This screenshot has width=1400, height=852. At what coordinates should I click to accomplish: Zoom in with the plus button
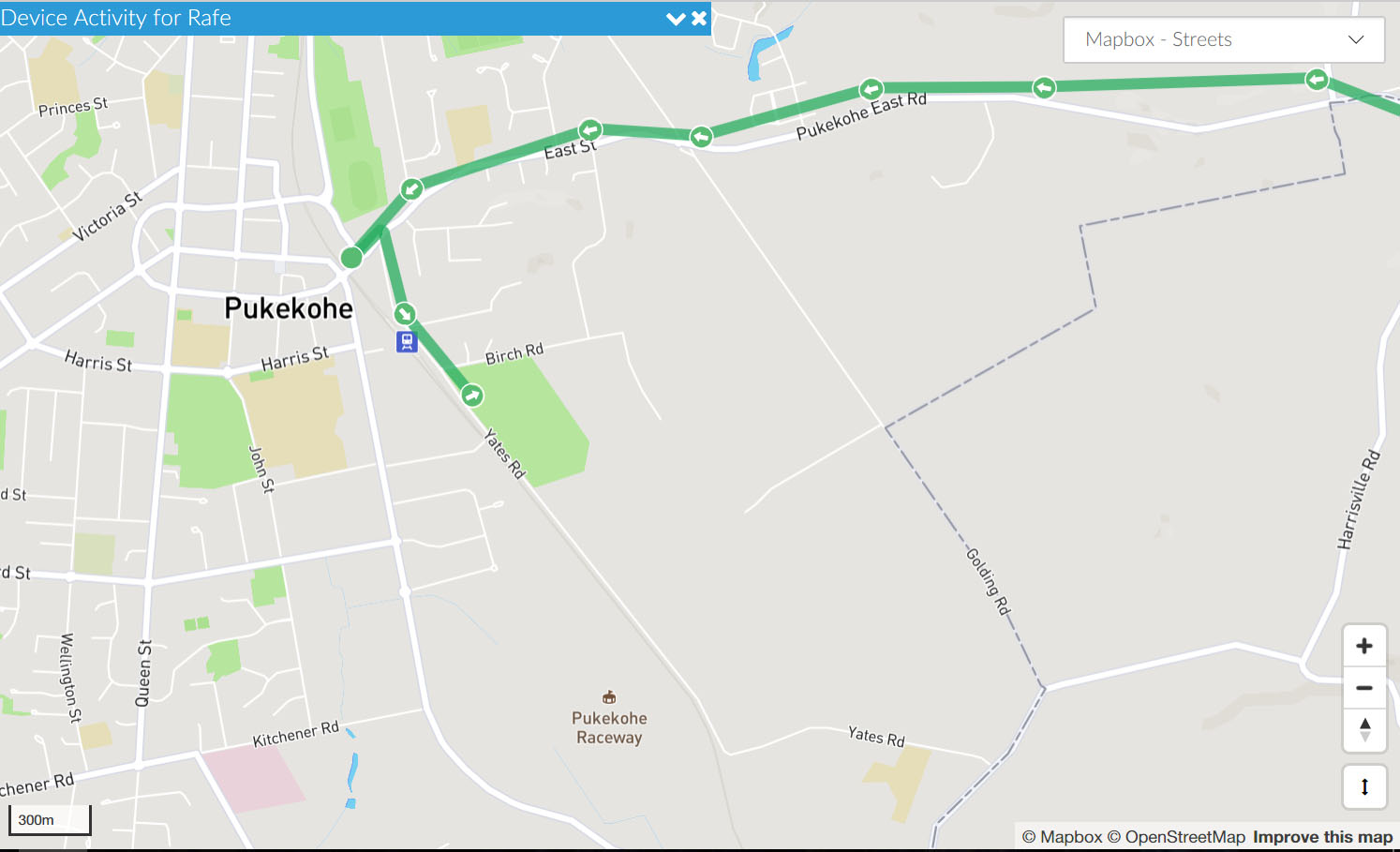pyautogui.click(x=1364, y=646)
